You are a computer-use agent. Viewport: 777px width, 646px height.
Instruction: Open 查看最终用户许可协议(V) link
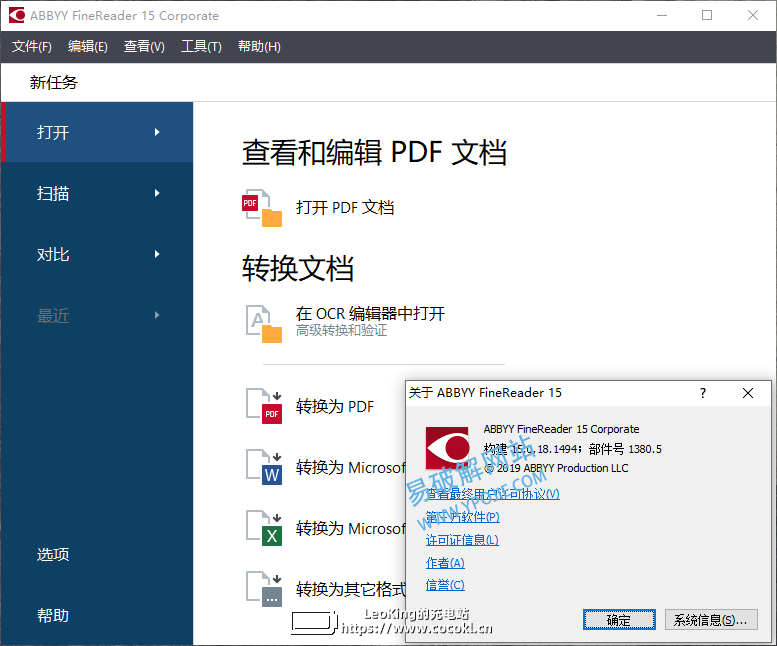click(493, 494)
